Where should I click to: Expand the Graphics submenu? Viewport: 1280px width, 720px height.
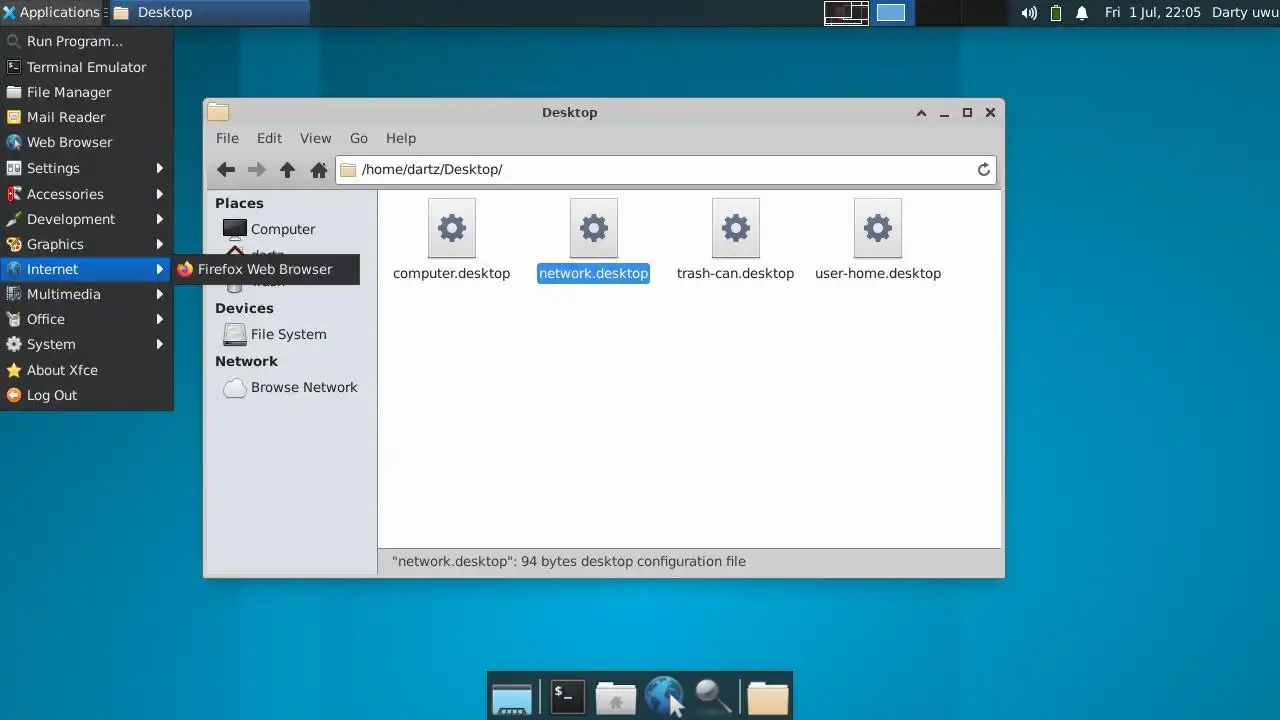click(x=86, y=244)
